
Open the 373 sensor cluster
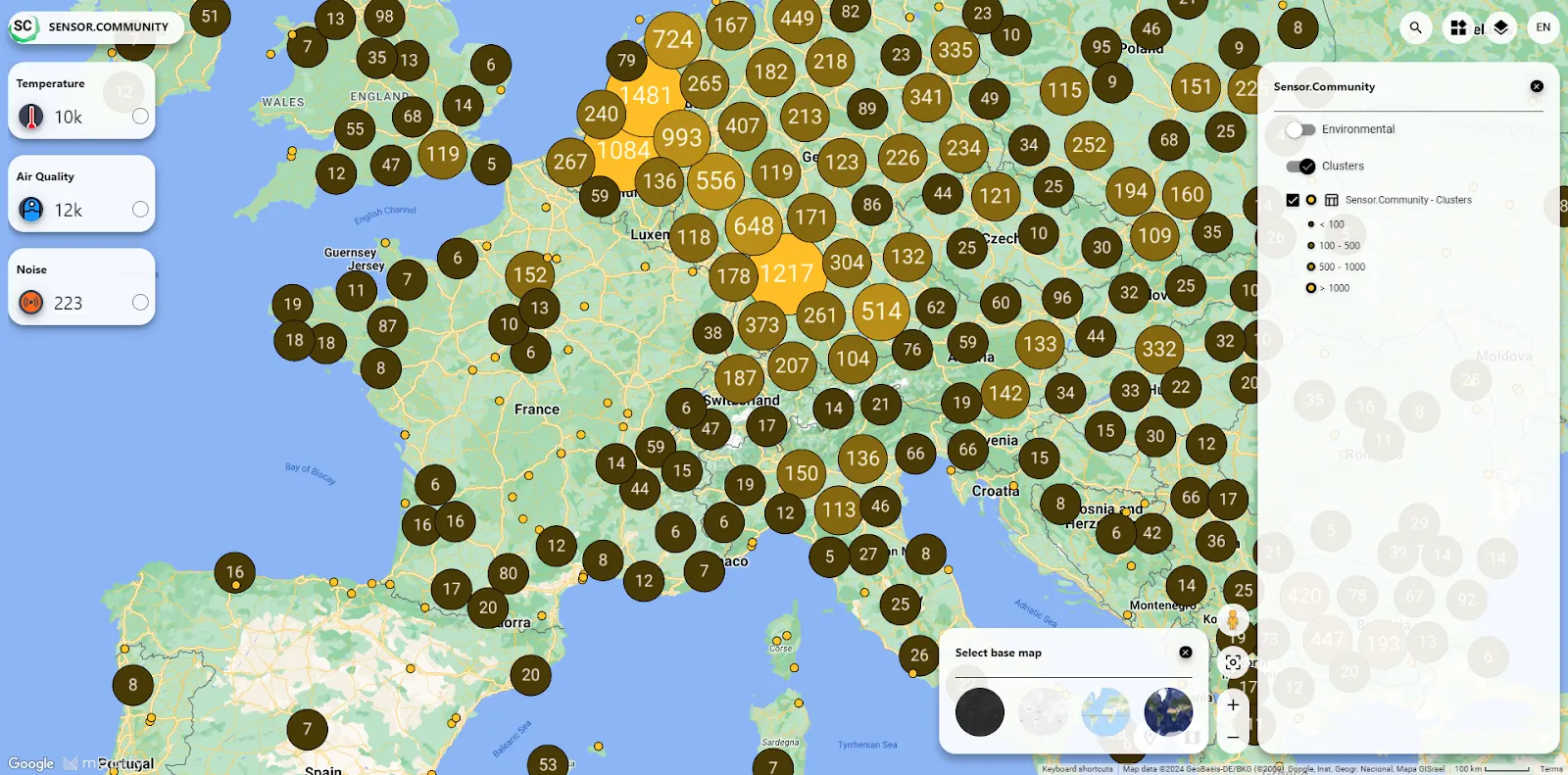tap(761, 325)
